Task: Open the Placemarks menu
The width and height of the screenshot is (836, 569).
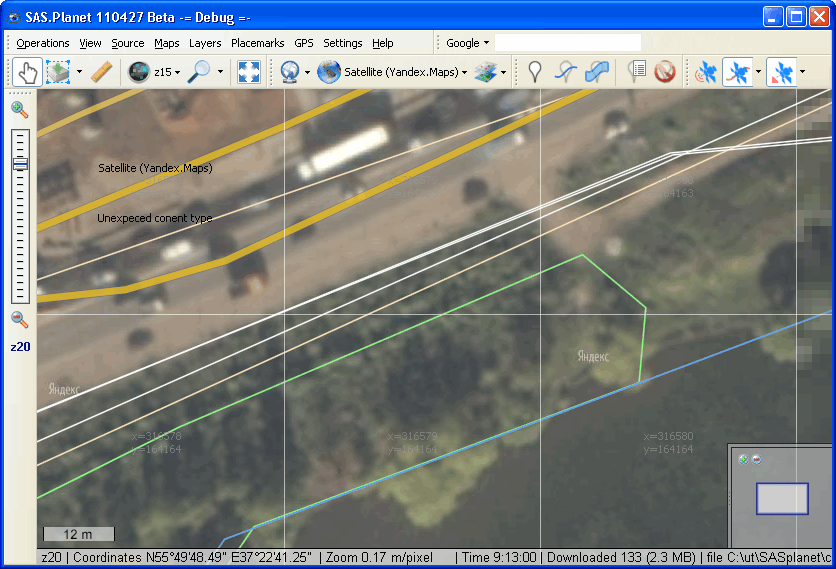Action: pos(257,43)
